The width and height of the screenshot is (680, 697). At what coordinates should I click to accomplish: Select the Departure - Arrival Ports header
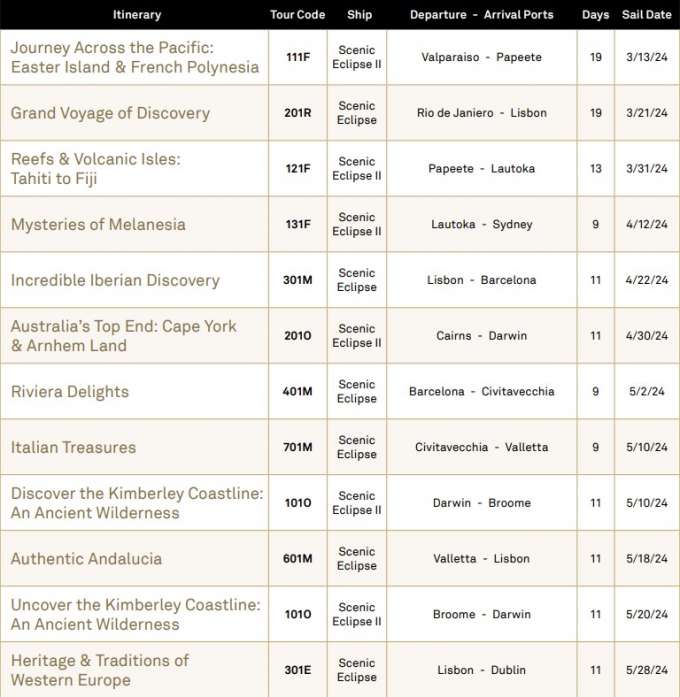[x=481, y=15]
